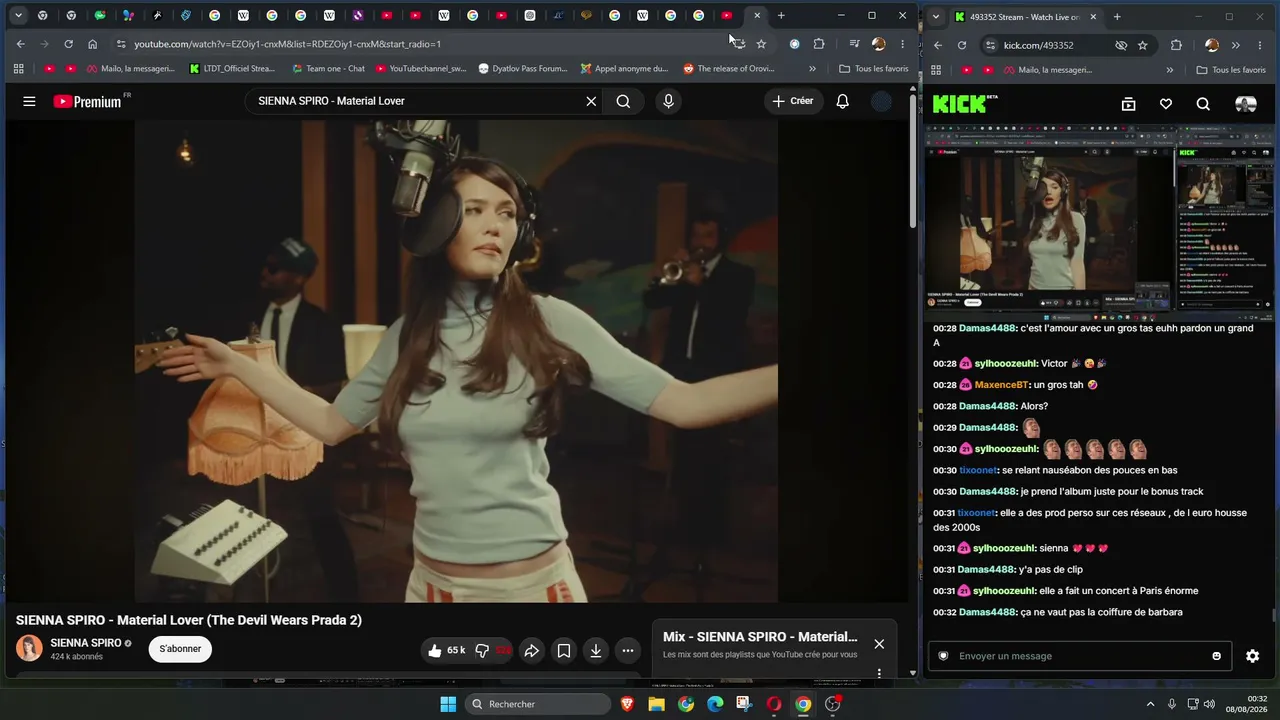Open a new tab in the YouTube window
The height and width of the screenshot is (720, 1280).
click(781, 15)
